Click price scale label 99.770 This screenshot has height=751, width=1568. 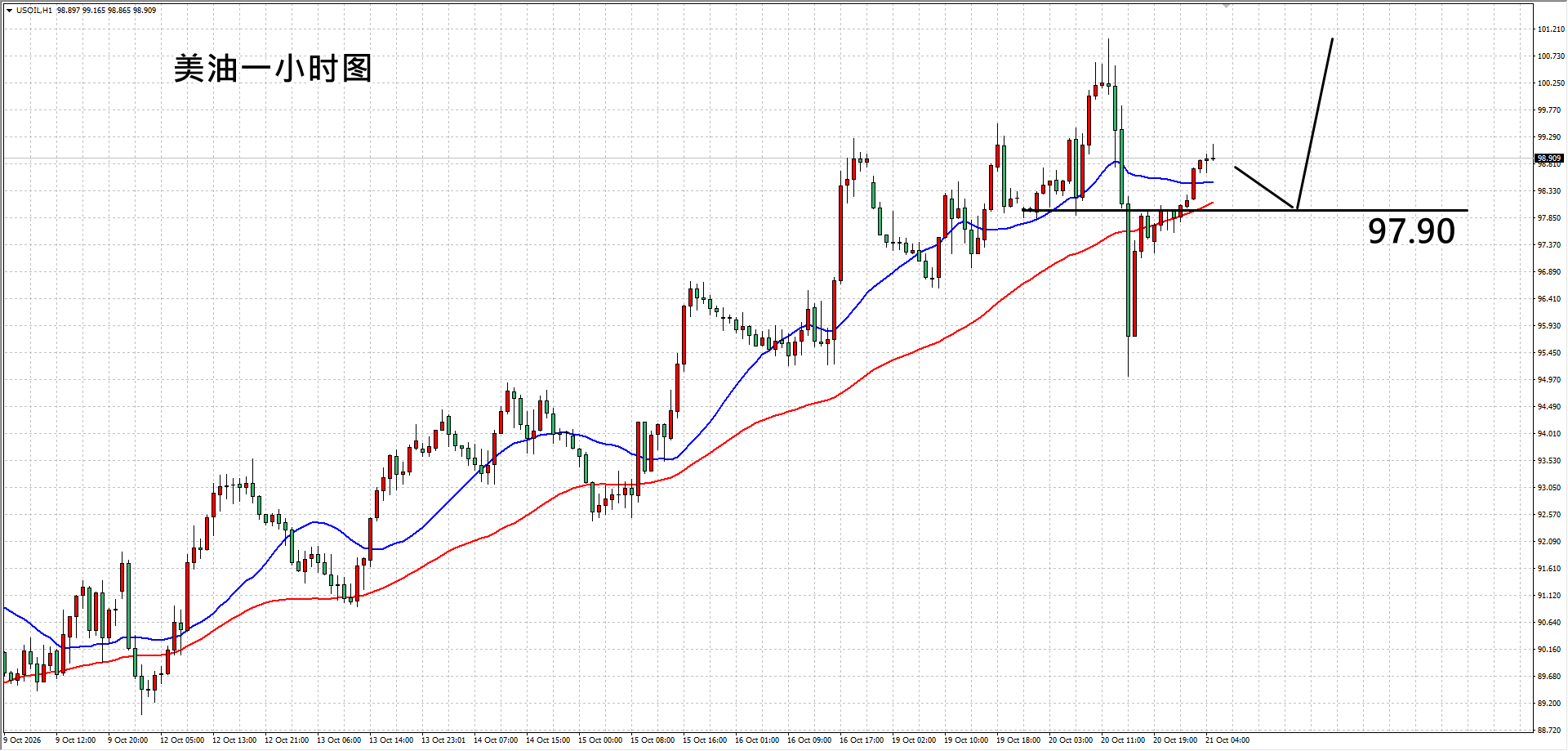tap(1549, 110)
